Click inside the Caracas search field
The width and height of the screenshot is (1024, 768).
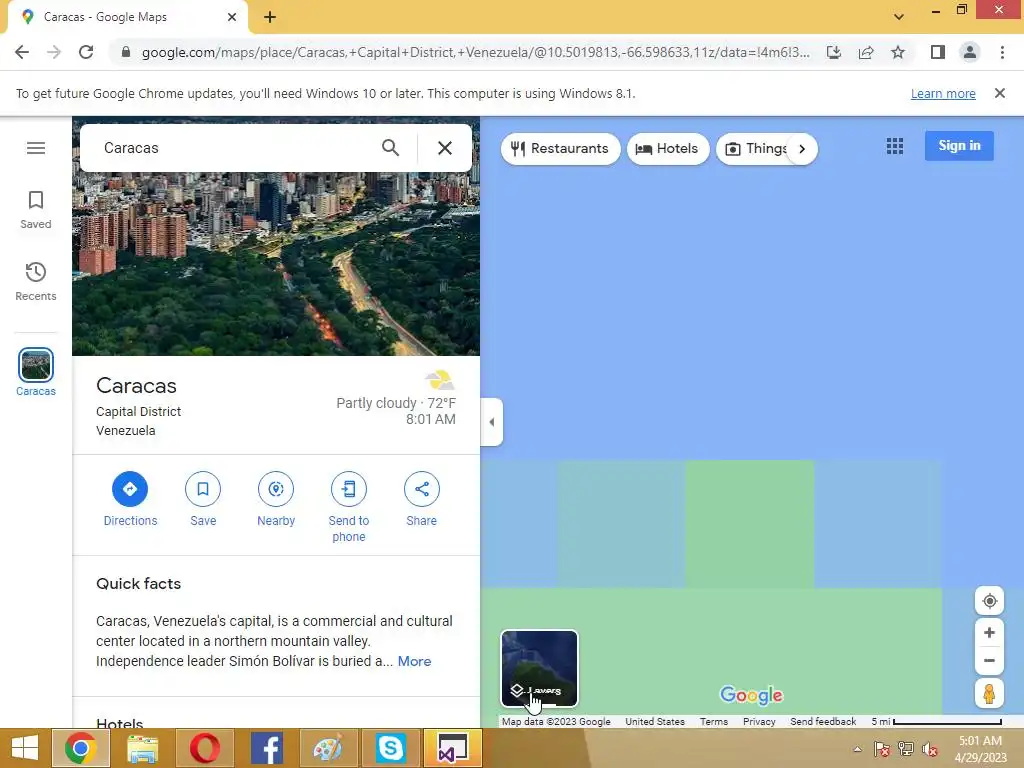235,148
